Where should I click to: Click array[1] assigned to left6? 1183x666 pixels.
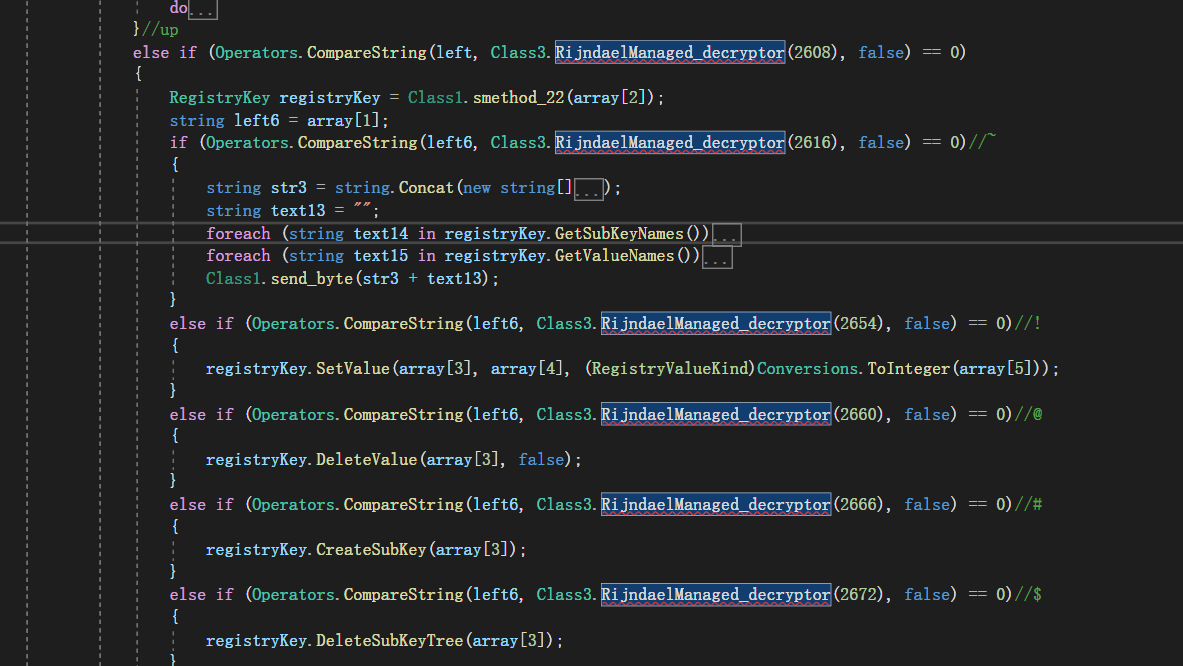343,121
